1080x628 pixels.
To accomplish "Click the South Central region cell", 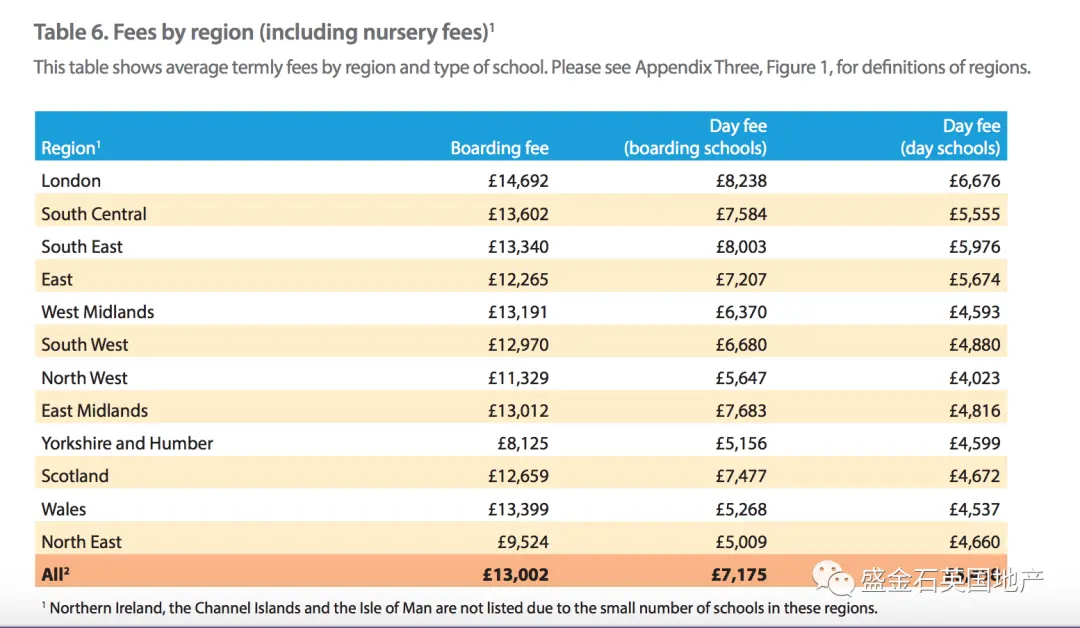I will [x=94, y=213].
